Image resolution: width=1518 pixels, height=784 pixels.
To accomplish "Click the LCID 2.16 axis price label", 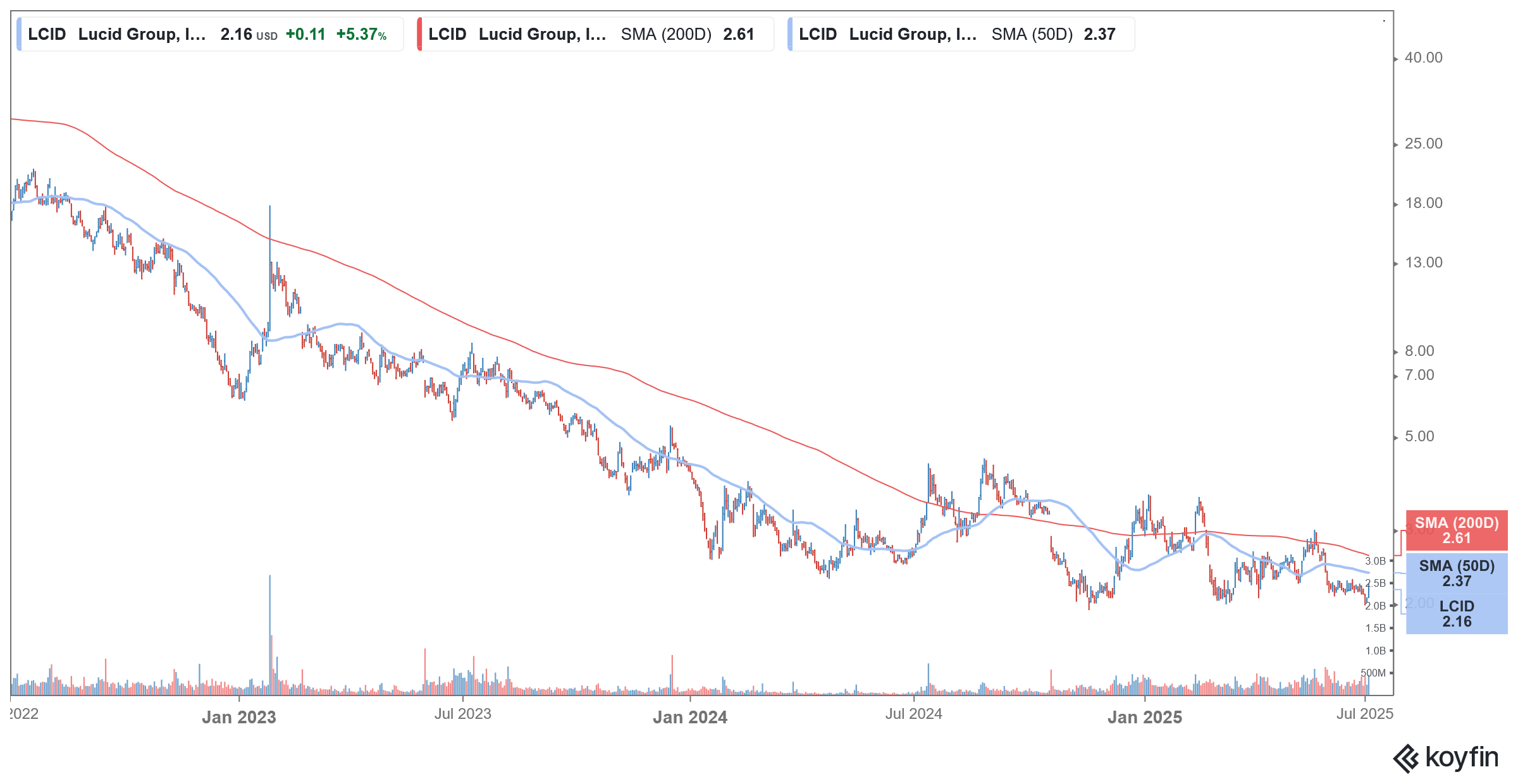I will coord(1457,614).
